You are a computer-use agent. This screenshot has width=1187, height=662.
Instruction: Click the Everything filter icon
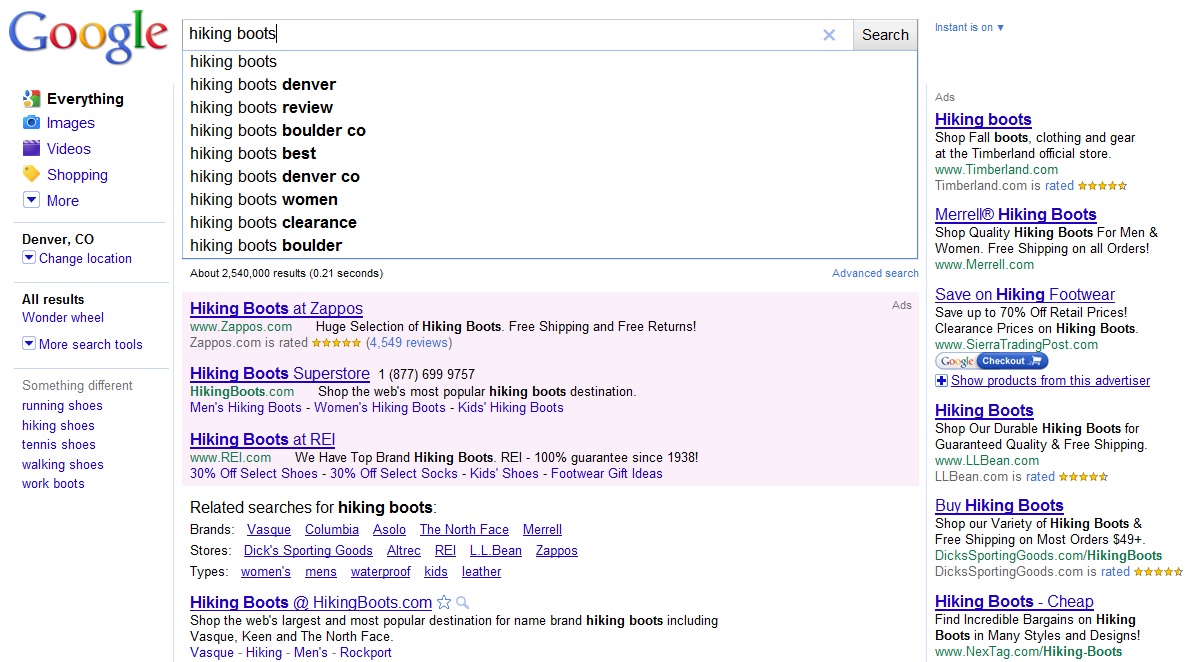31,98
